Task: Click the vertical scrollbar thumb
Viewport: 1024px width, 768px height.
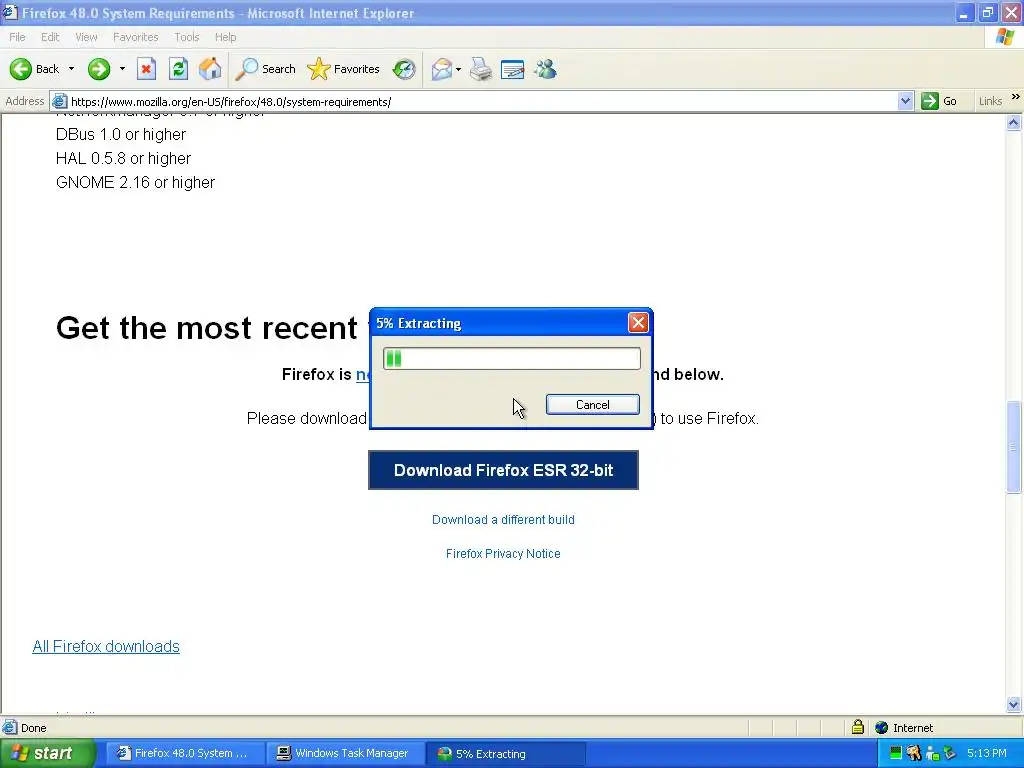Action: (1014, 448)
